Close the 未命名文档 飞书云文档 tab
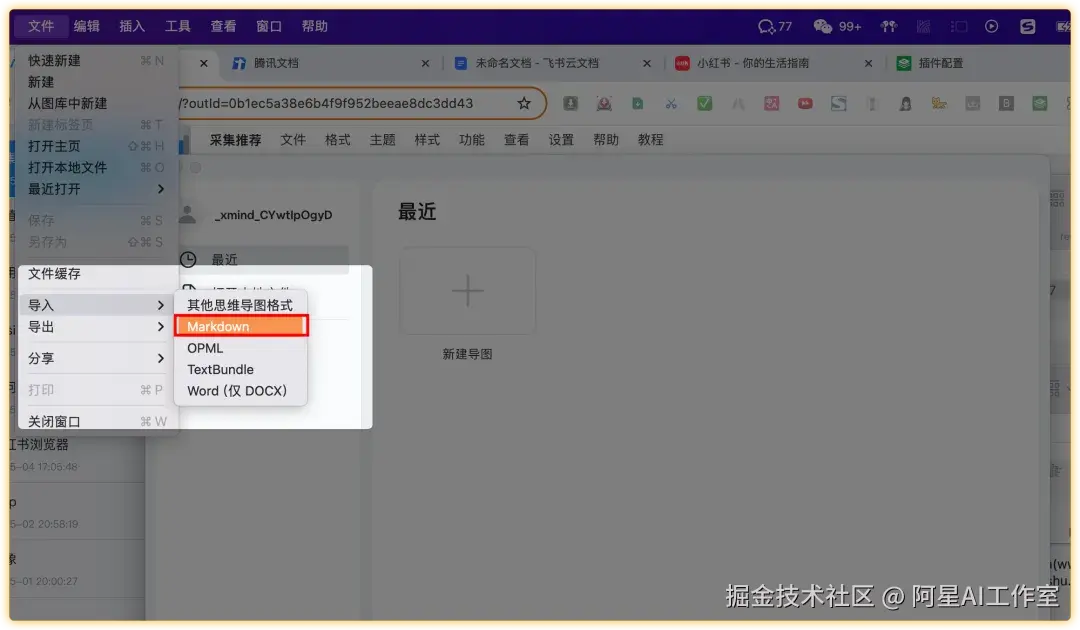 tap(646, 63)
